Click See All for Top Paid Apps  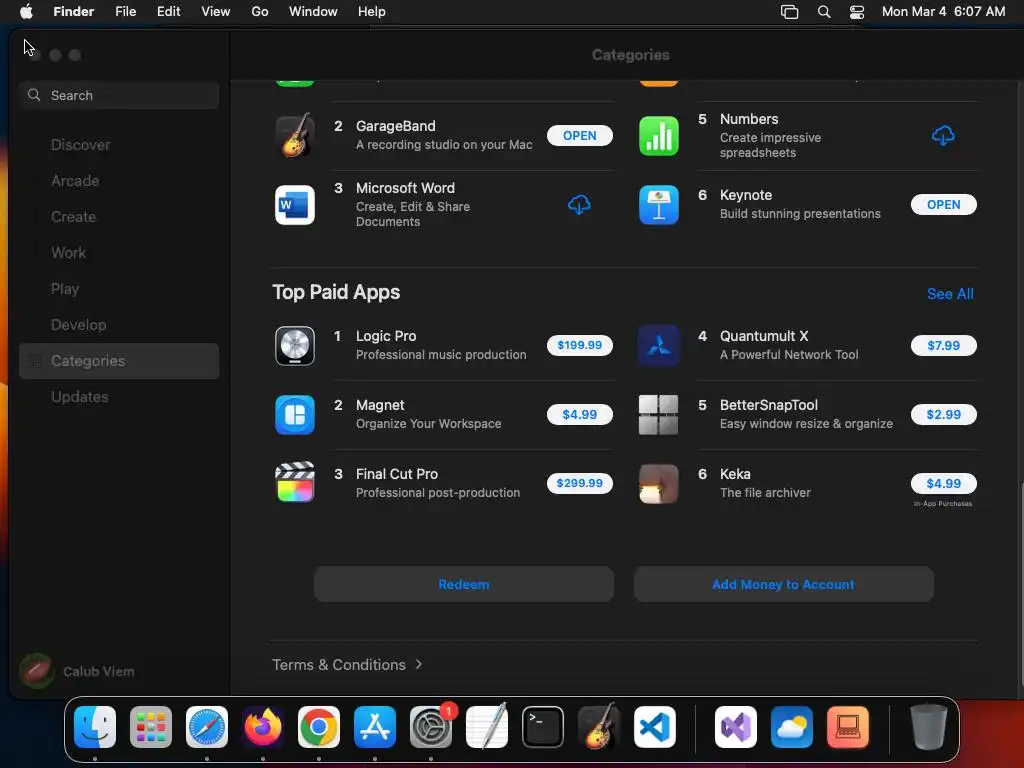(950, 294)
